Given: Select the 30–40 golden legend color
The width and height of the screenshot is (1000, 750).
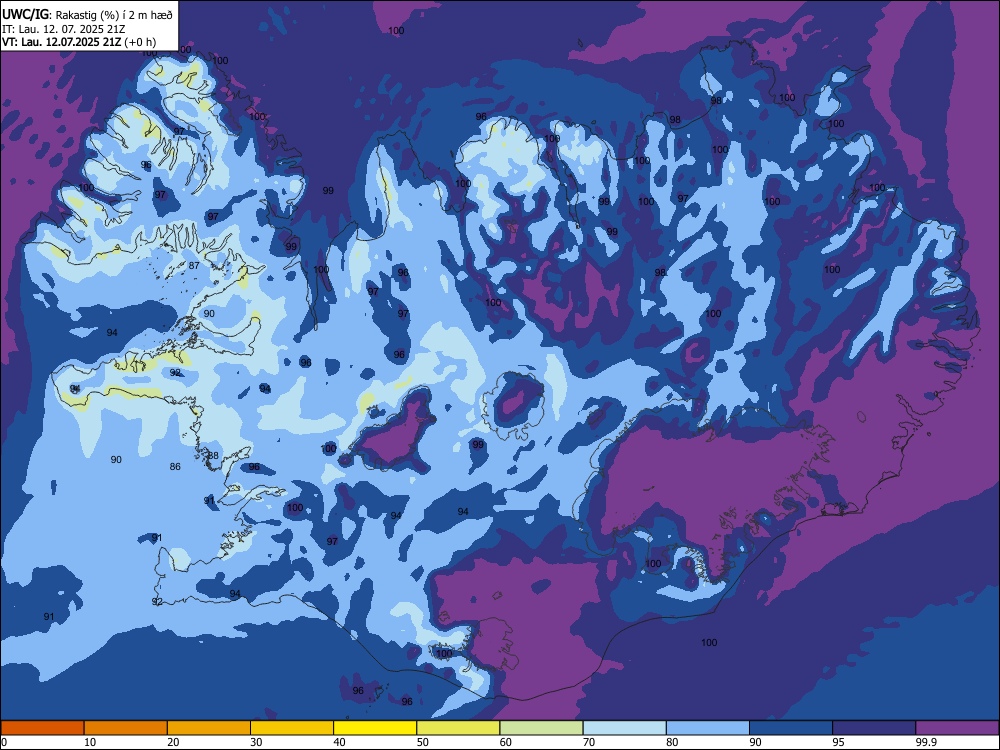Looking at the screenshot, I should (x=292, y=728).
